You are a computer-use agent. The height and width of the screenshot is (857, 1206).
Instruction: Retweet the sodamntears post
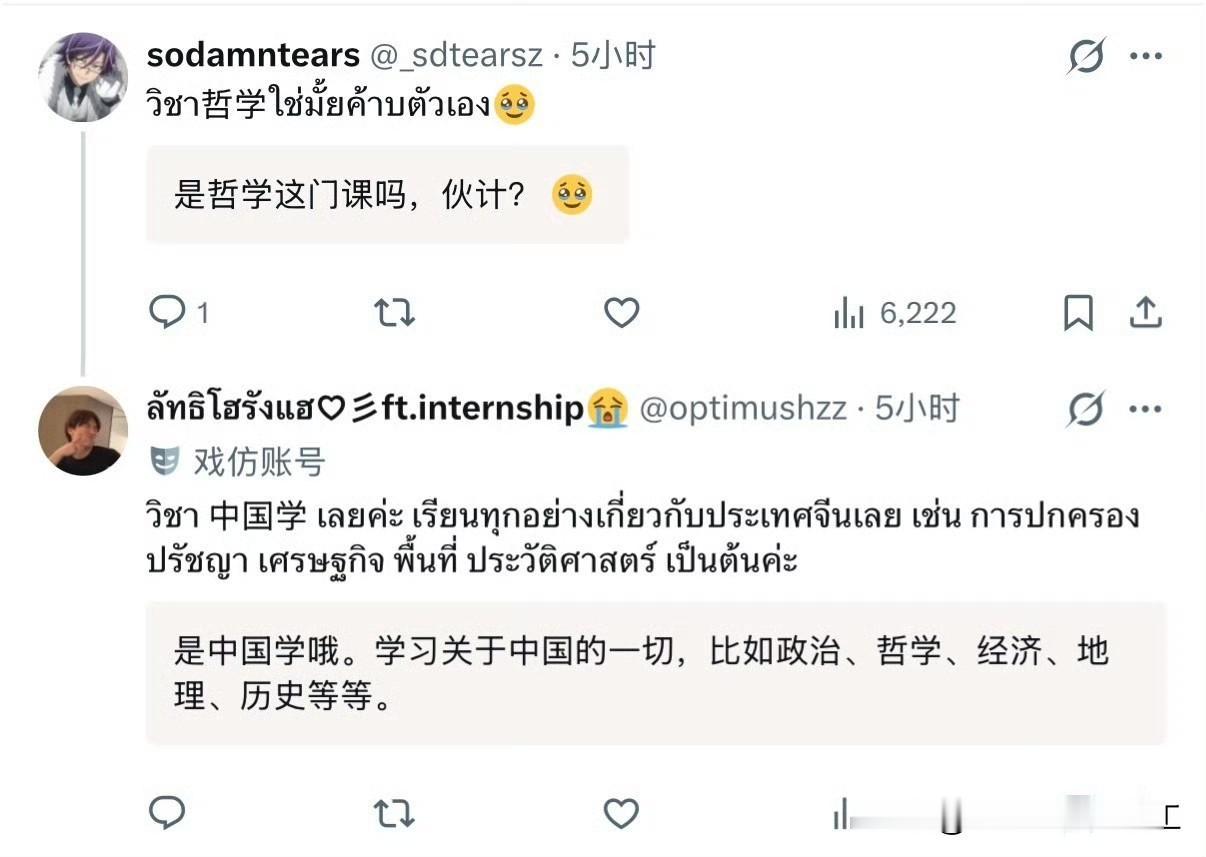pos(394,314)
